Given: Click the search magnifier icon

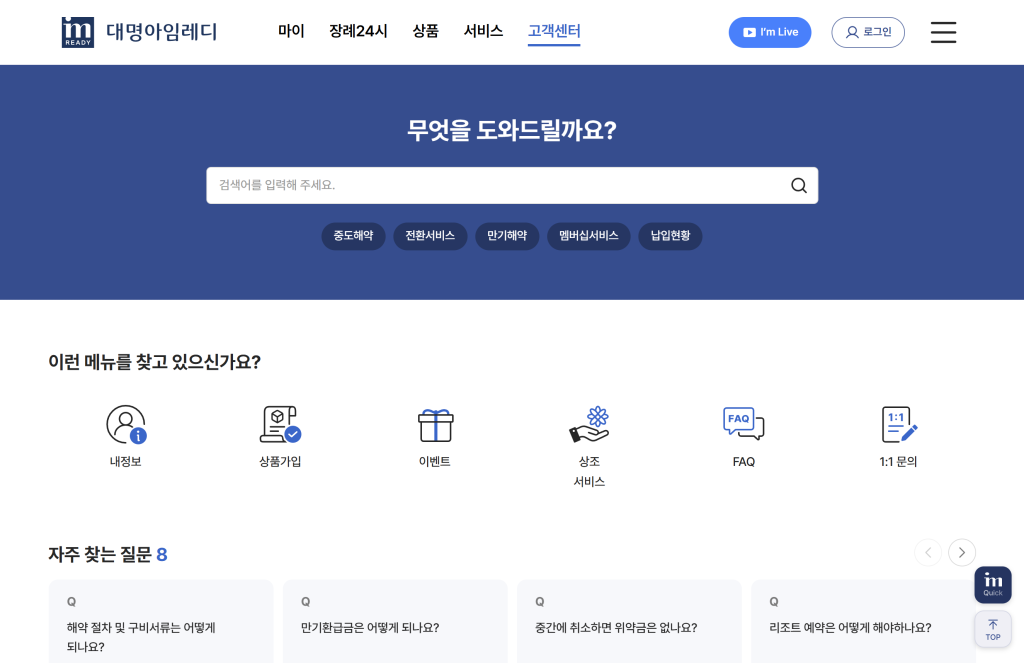Looking at the screenshot, I should point(798,185).
